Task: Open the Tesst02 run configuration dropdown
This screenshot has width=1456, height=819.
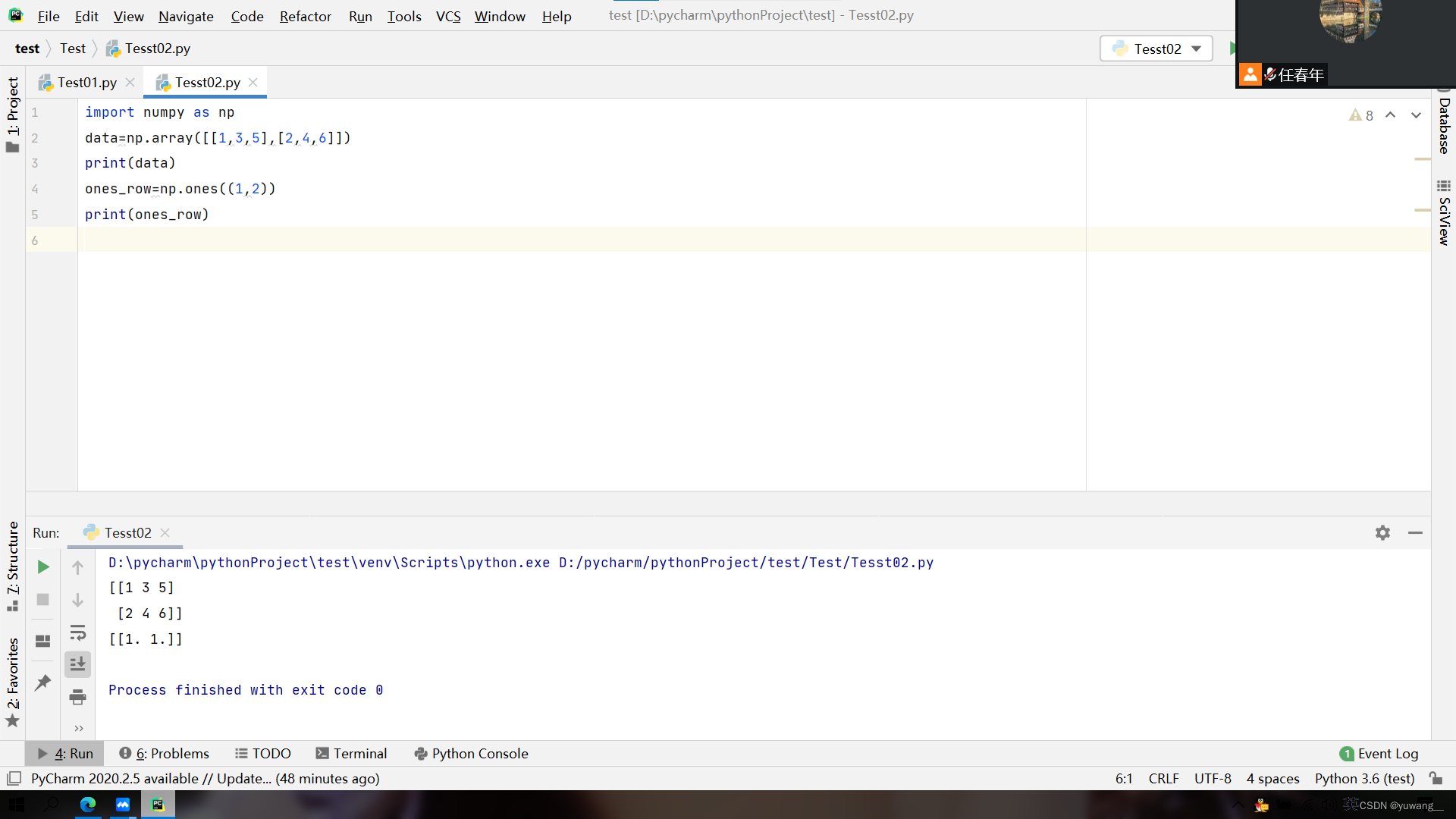Action: pos(1156,49)
